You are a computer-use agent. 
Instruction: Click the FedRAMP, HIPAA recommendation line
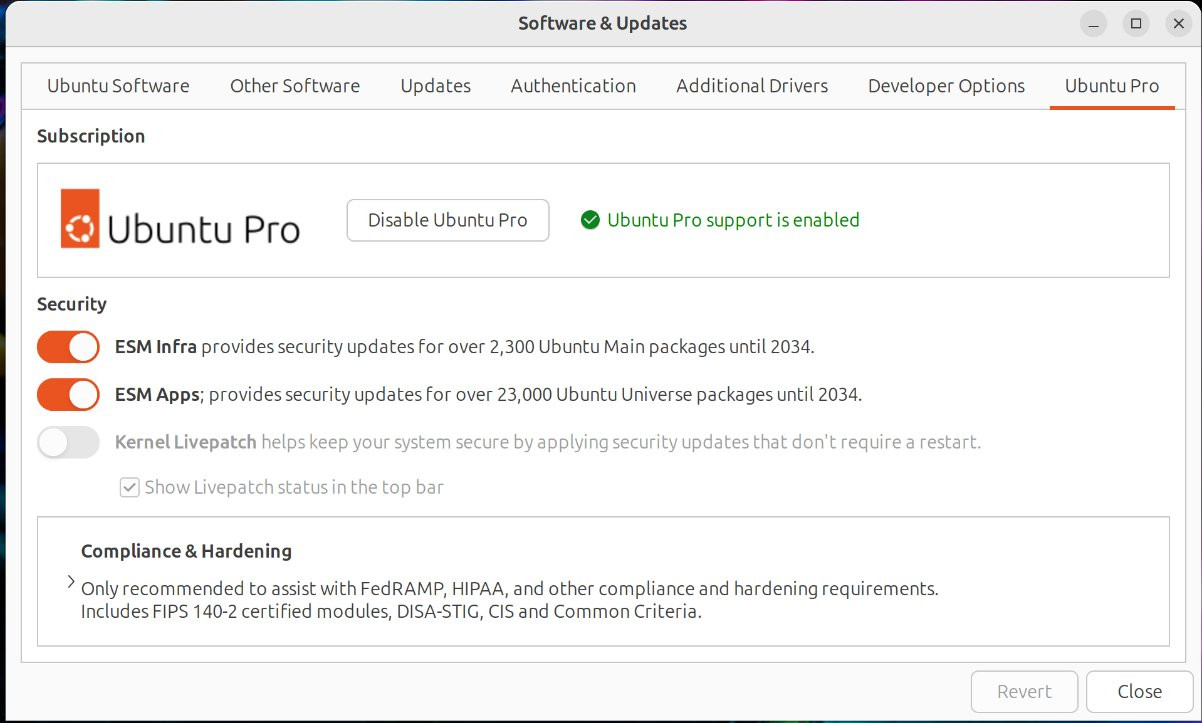point(509,588)
